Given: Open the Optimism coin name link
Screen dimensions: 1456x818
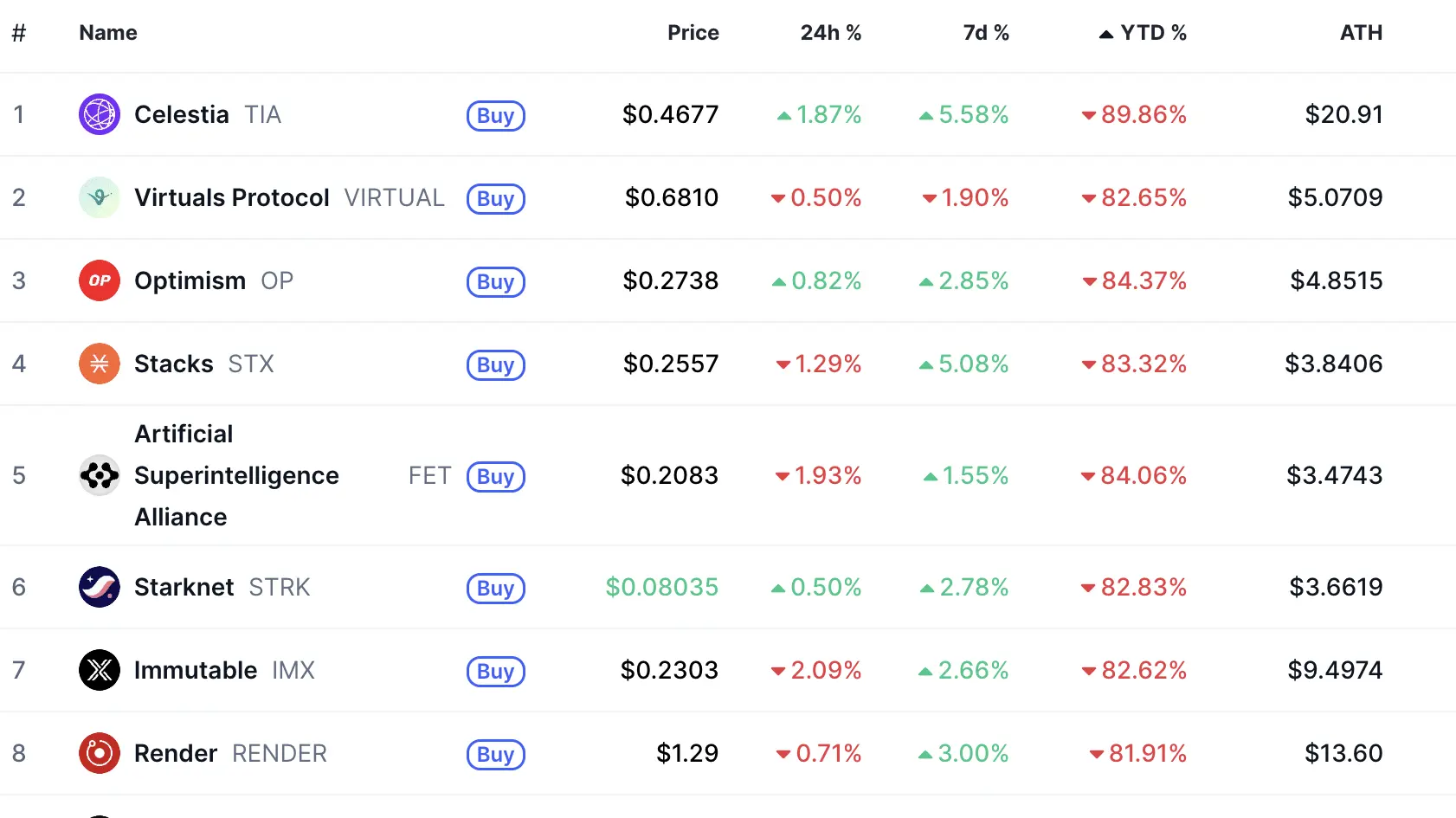Looking at the screenshot, I should 190,280.
